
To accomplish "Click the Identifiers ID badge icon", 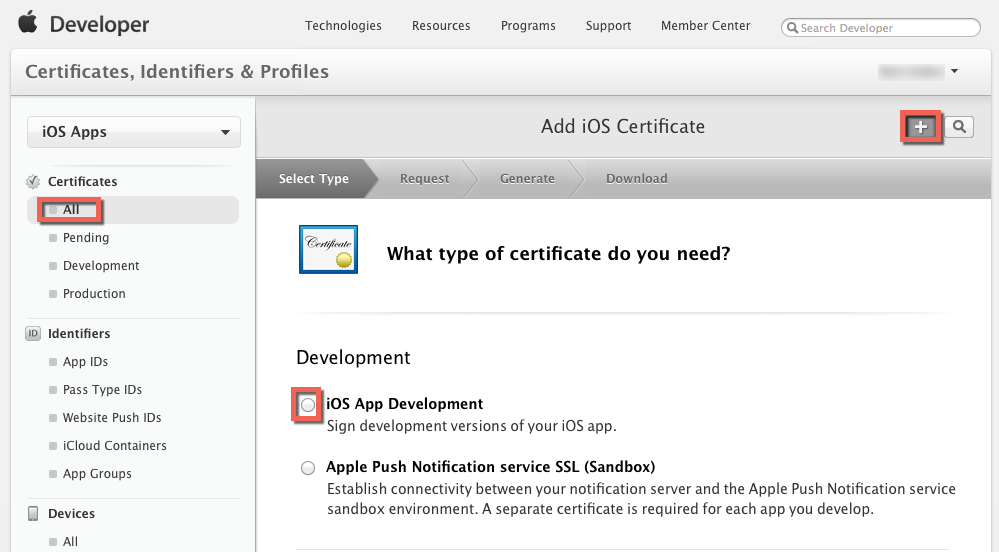I will tap(33, 333).
